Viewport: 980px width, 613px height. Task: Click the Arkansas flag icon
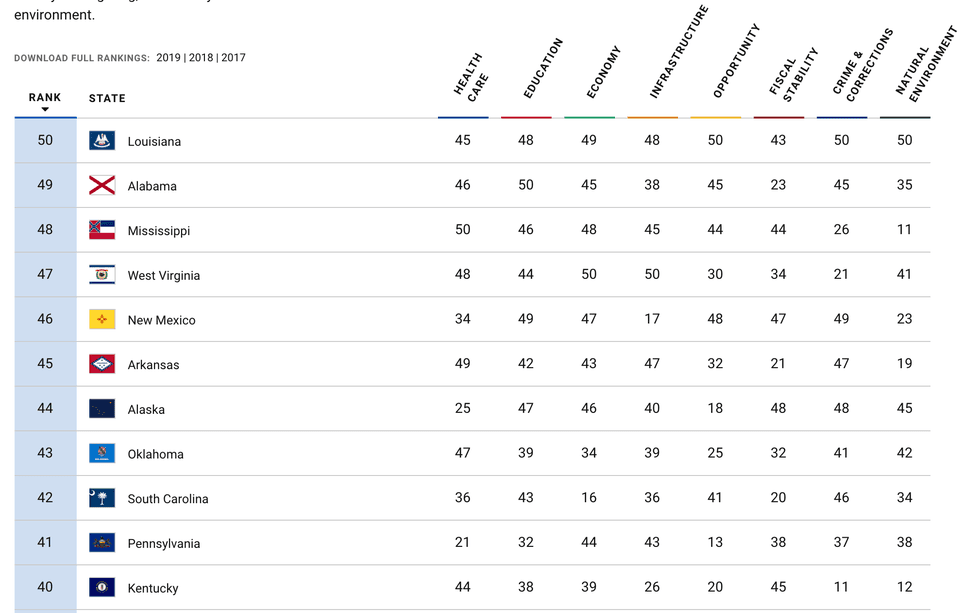(x=102, y=364)
